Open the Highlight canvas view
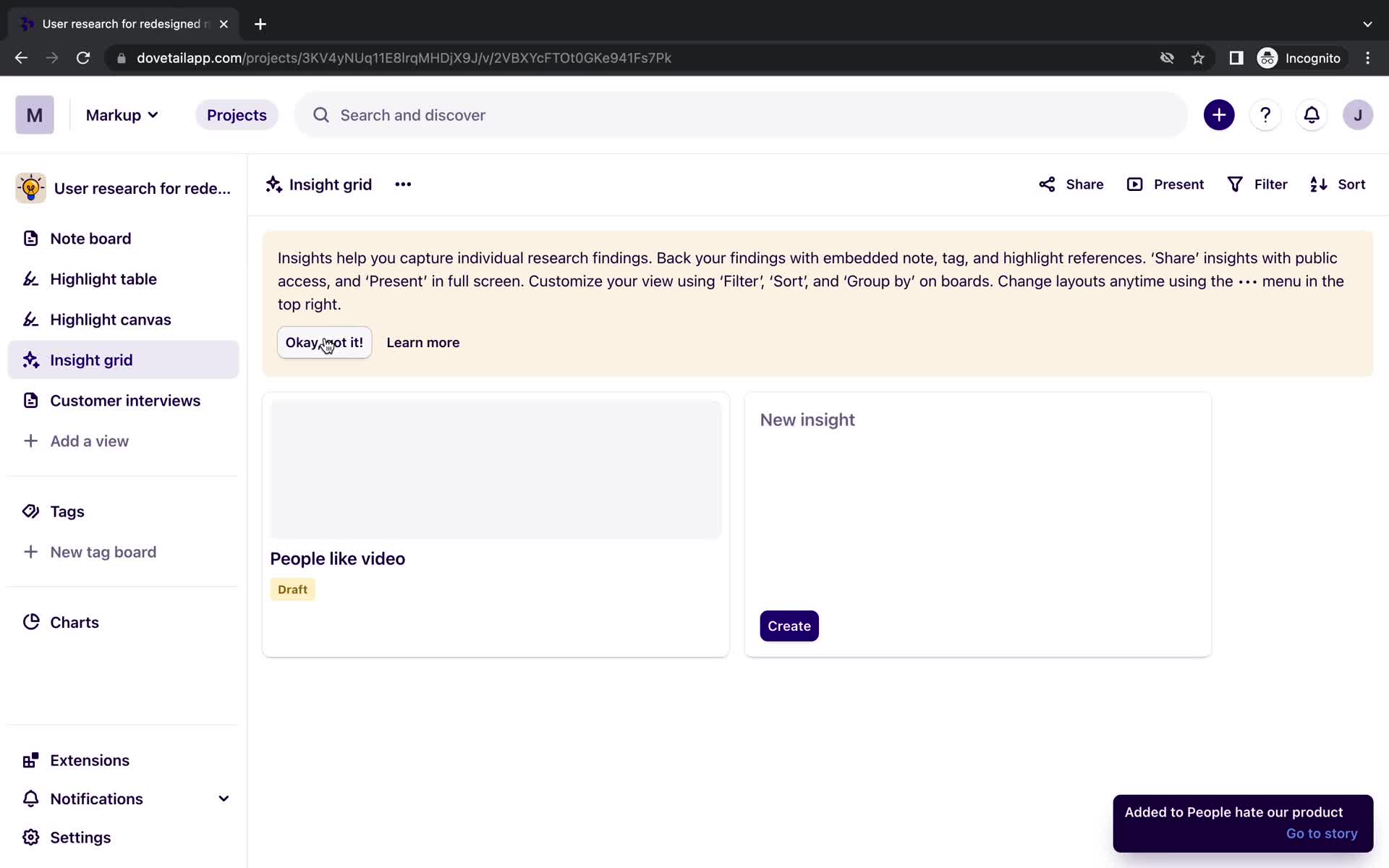The width and height of the screenshot is (1389, 868). [x=111, y=319]
